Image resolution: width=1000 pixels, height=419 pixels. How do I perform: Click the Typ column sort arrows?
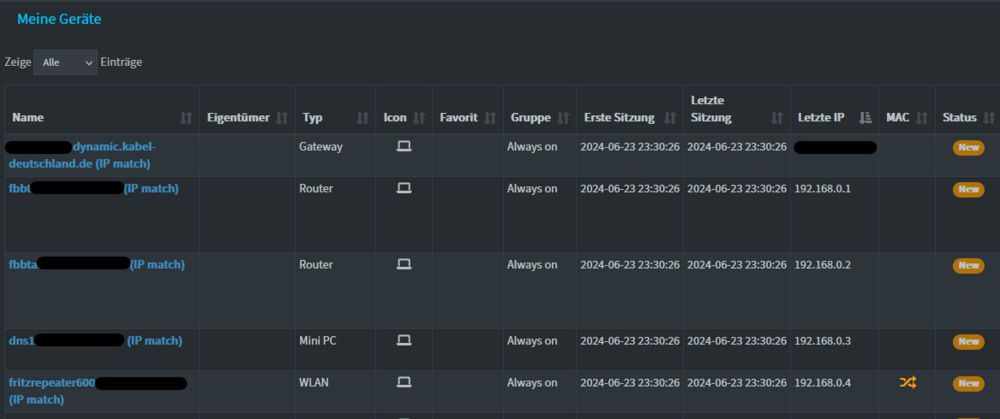pyautogui.click(x=362, y=118)
